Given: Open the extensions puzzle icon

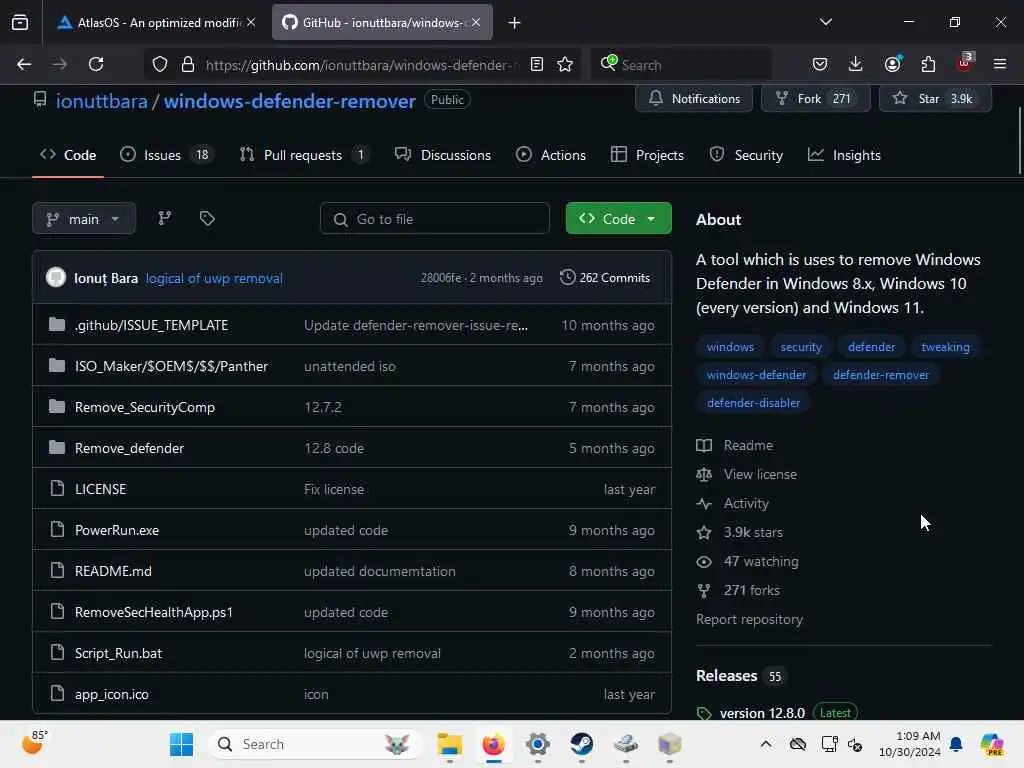Looking at the screenshot, I should (928, 64).
